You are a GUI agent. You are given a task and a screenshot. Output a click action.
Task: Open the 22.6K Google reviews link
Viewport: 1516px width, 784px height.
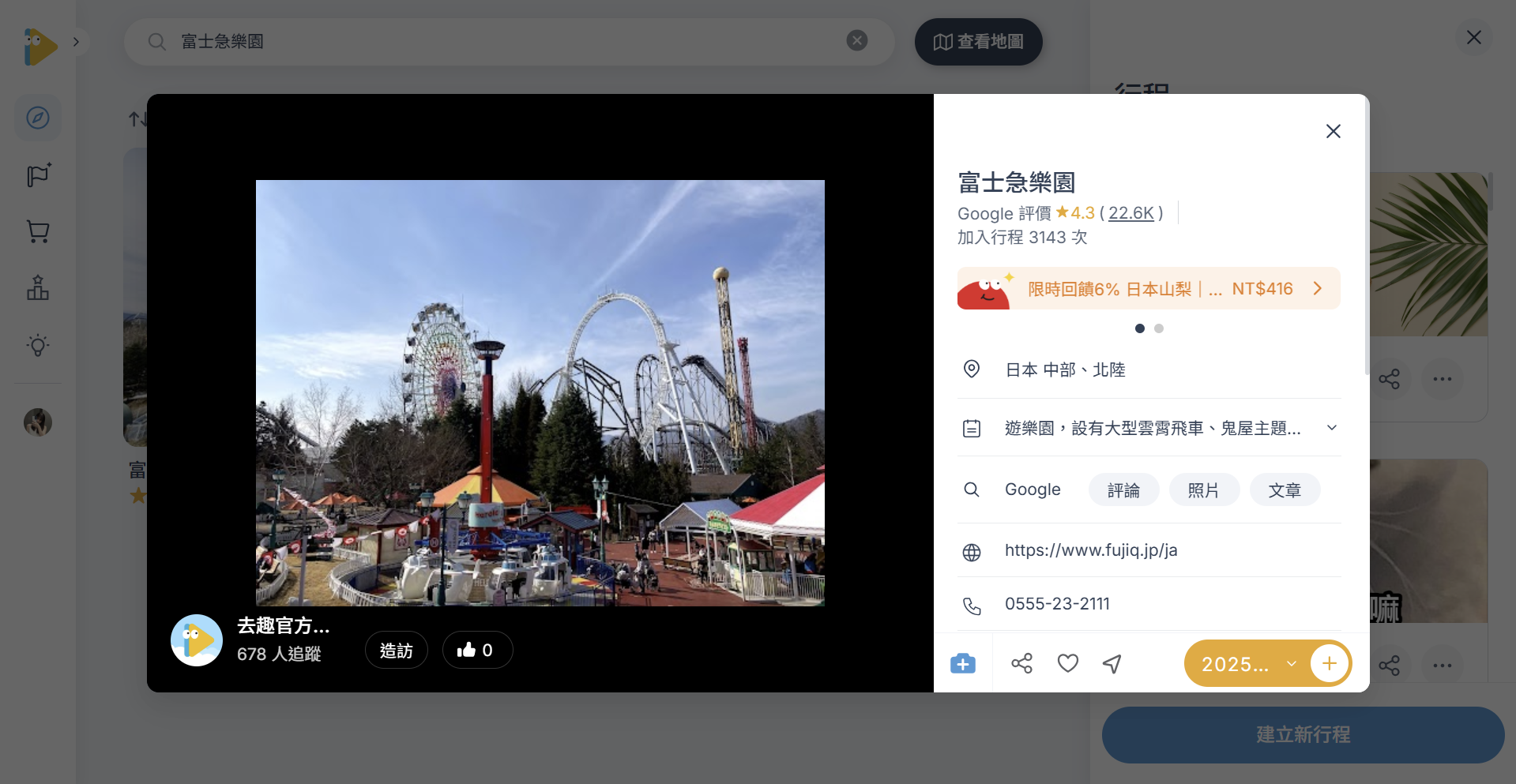[x=1130, y=213]
